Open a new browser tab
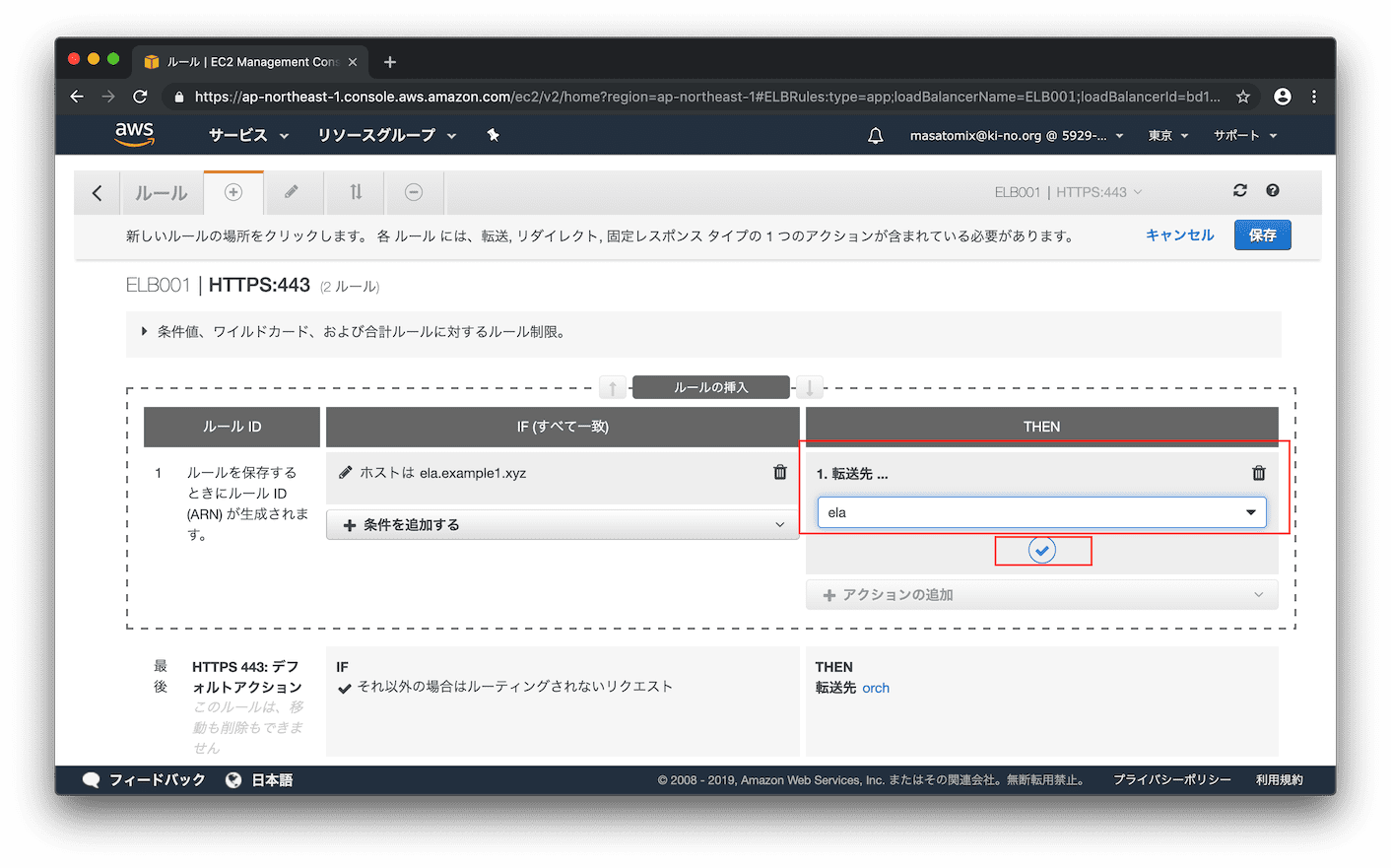 click(x=390, y=62)
